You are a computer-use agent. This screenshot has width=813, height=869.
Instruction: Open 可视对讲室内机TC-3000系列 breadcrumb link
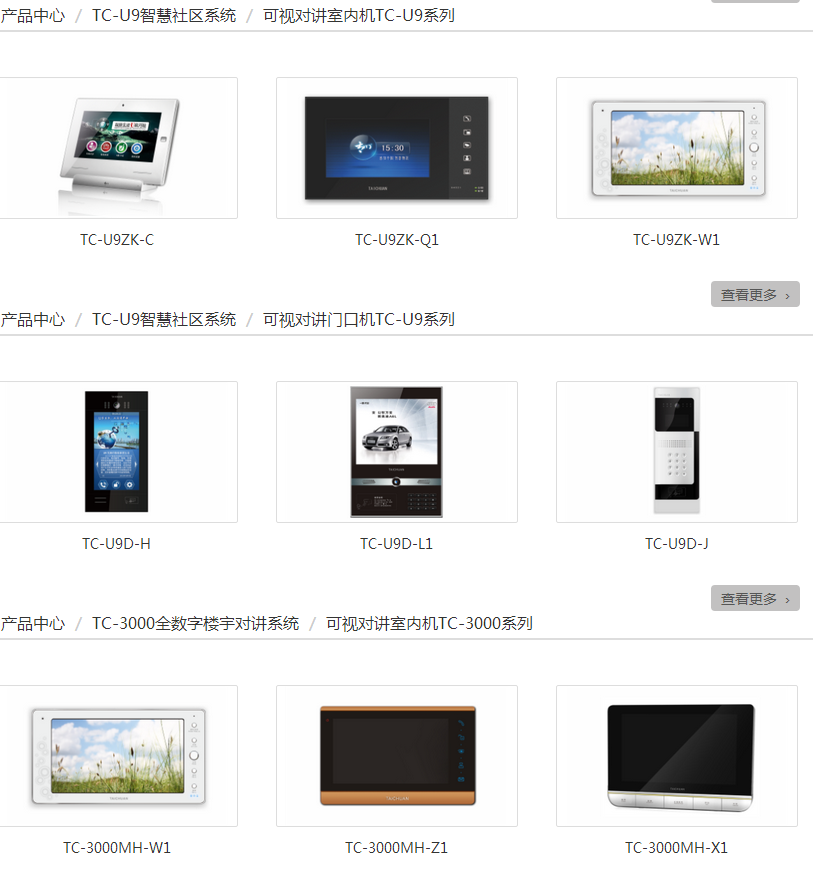coord(429,624)
